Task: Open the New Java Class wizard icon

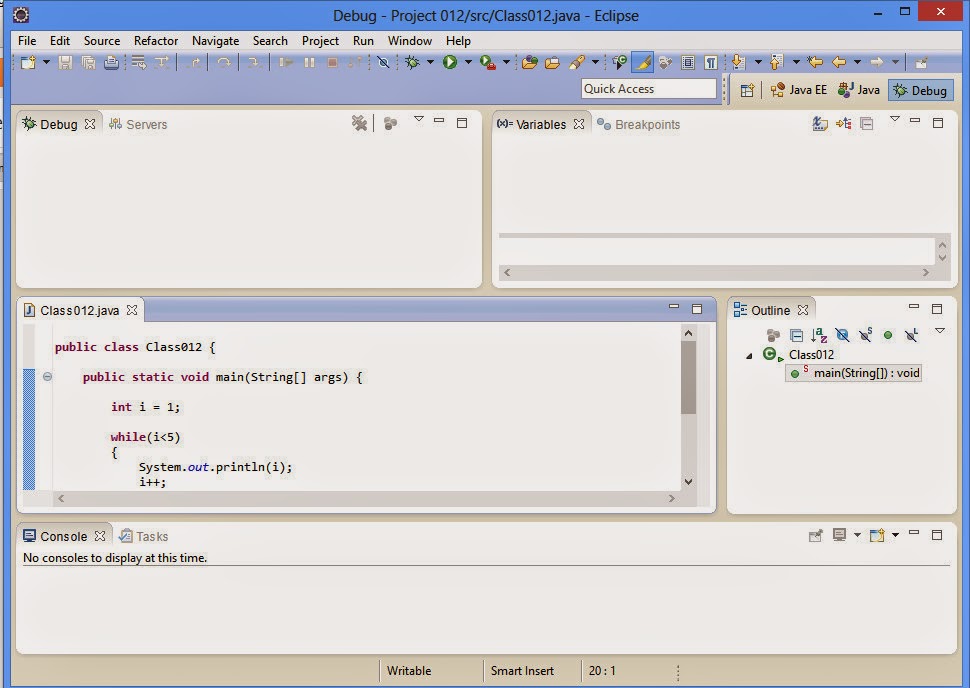Action: [617, 62]
